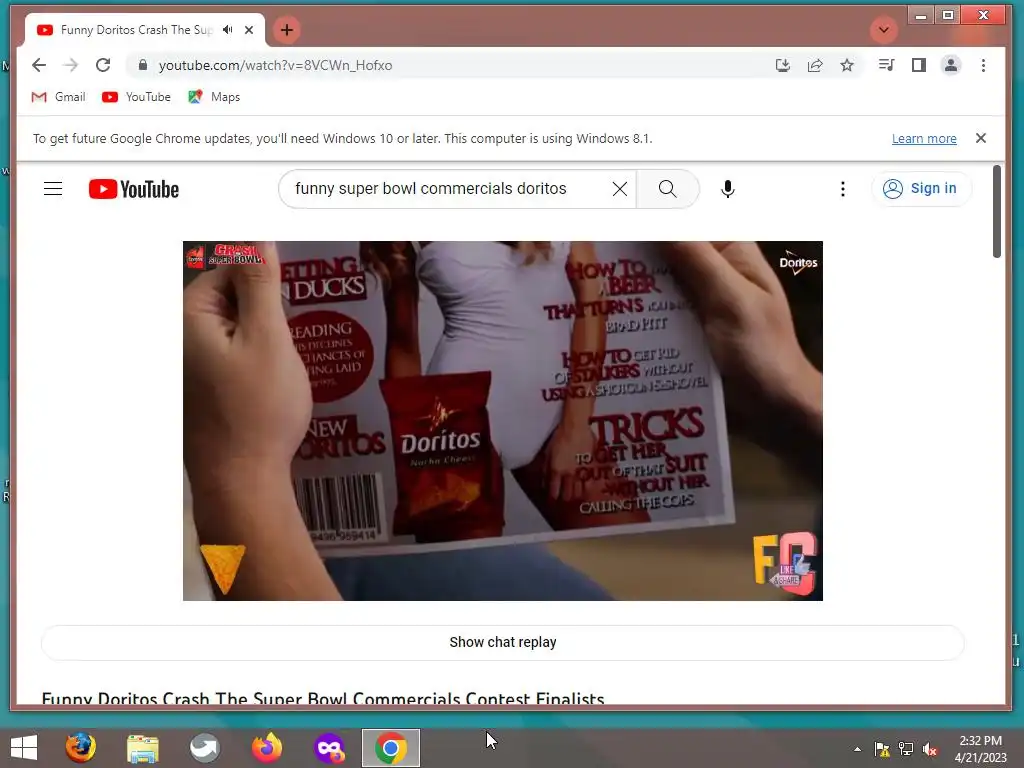Close the Funny Doritos tab
Viewport: 1024px width, 768px height.
click(249, 30)
